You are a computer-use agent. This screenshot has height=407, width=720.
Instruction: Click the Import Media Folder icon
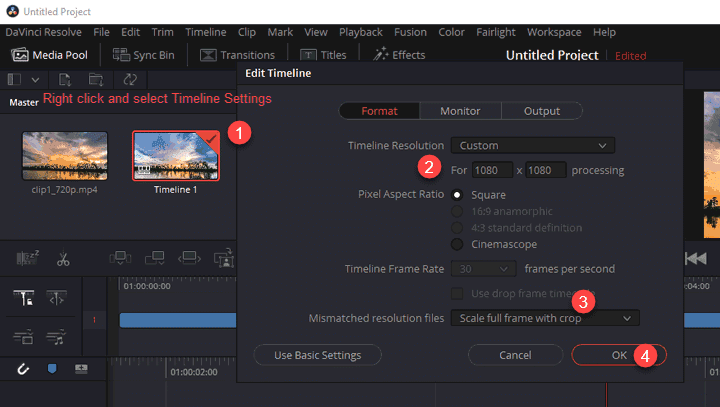pyautogui.click(x=96, y=79)
